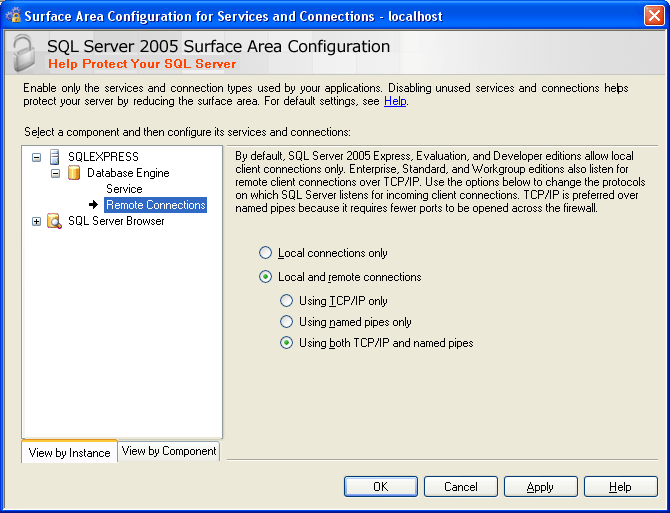Screen dimensions: 670x513
Task: Click Apply to save changes
Action: click(x=541, y=487)
